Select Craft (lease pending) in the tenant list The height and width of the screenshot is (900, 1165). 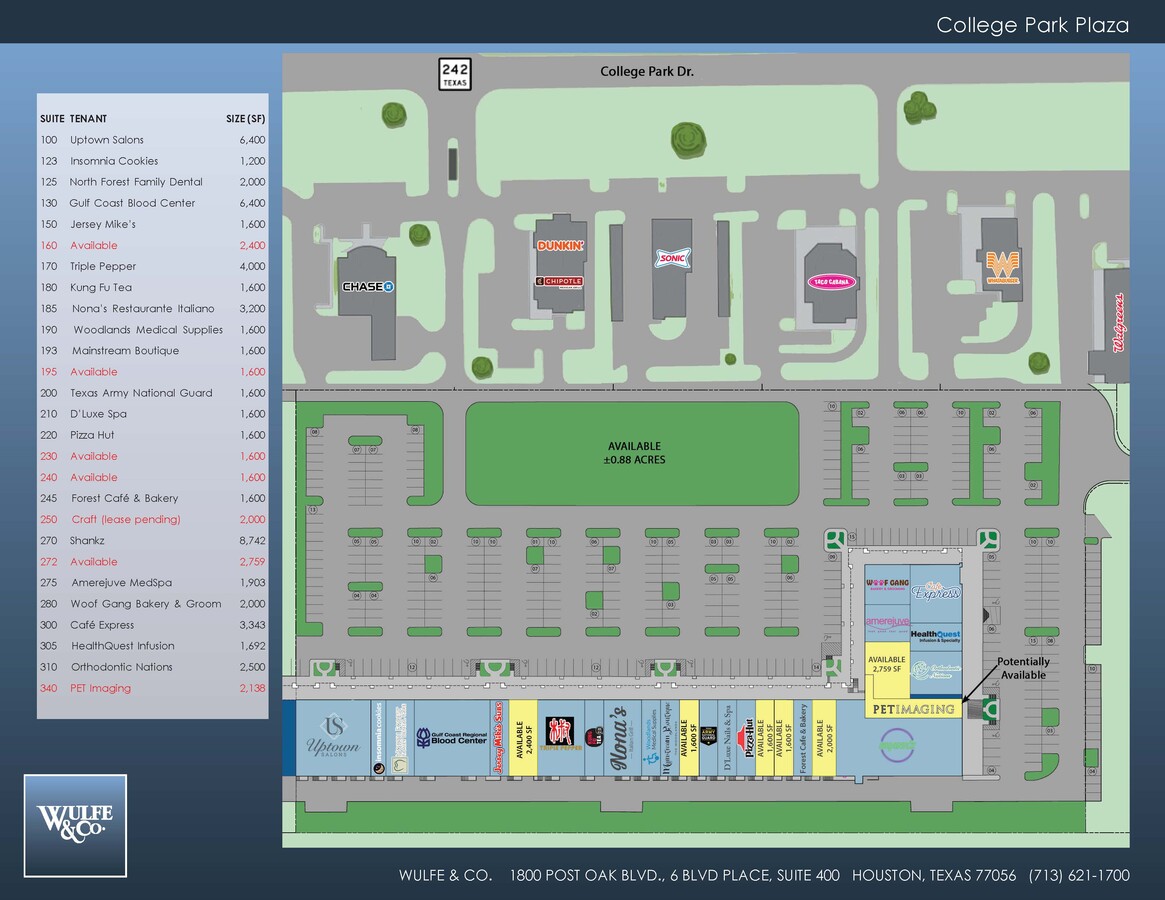coord(152,519)
